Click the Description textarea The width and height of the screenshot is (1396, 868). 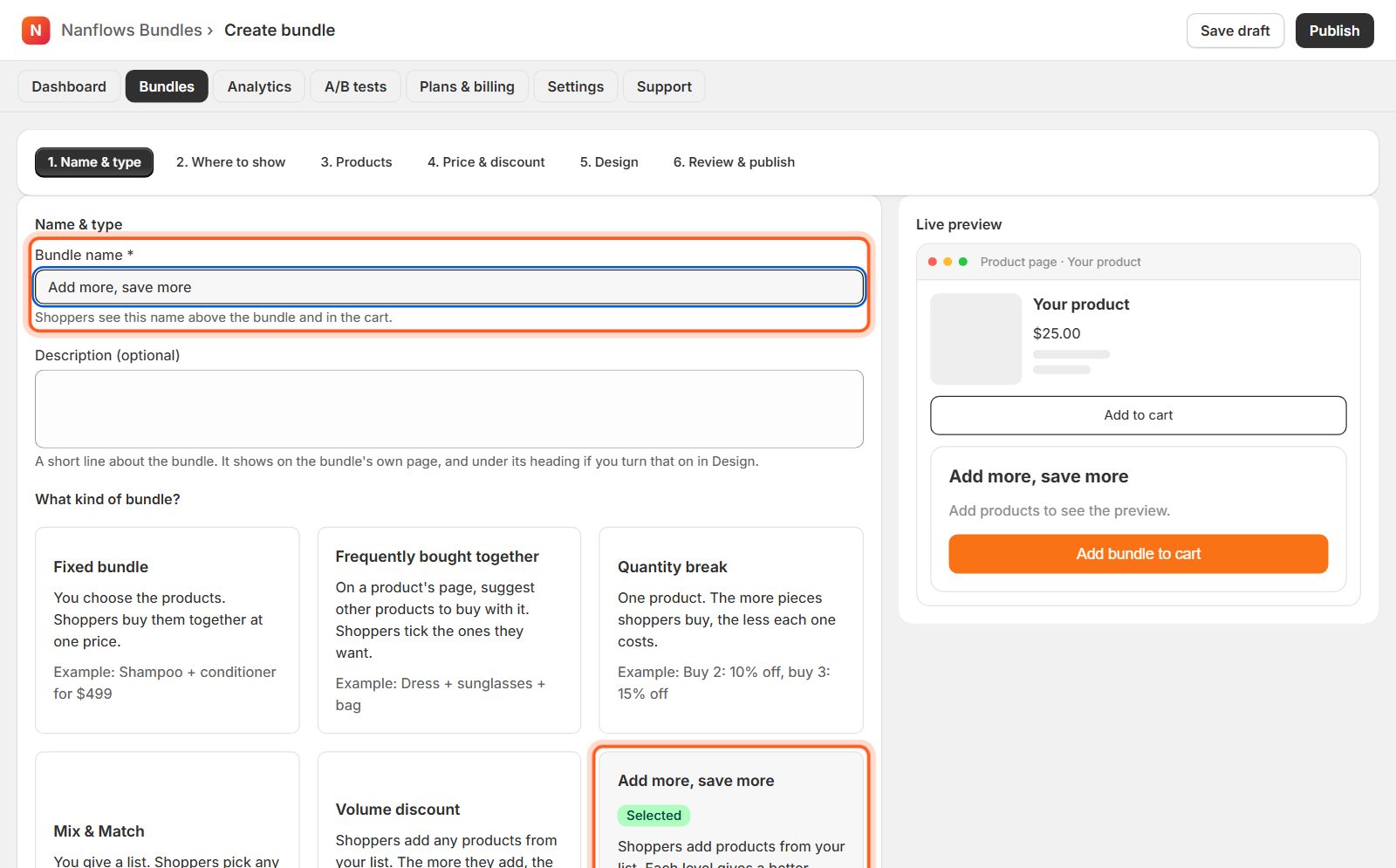pyautogui.click(x=449, y=409)
